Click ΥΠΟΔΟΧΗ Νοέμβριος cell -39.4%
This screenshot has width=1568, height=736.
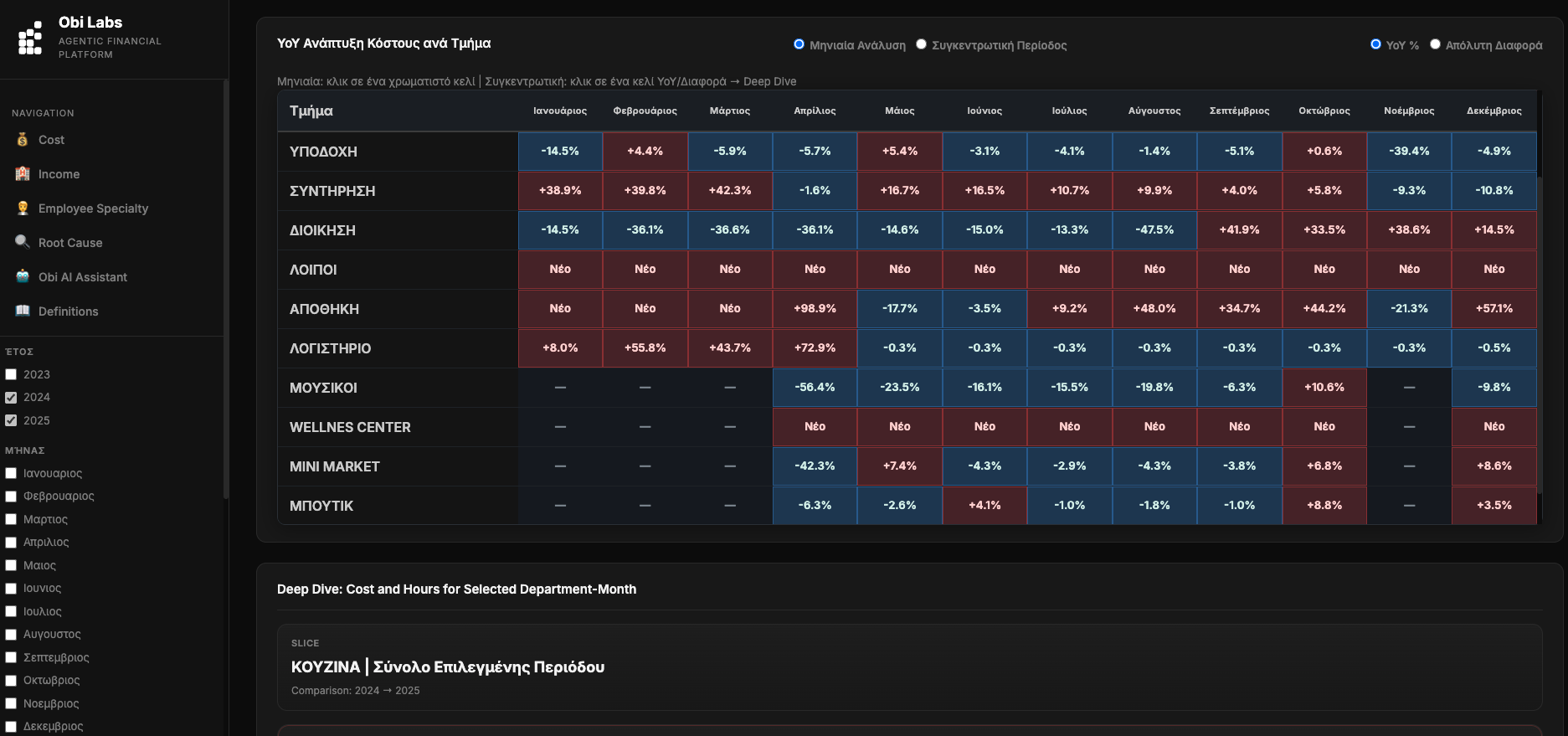tap(1409, 152)
